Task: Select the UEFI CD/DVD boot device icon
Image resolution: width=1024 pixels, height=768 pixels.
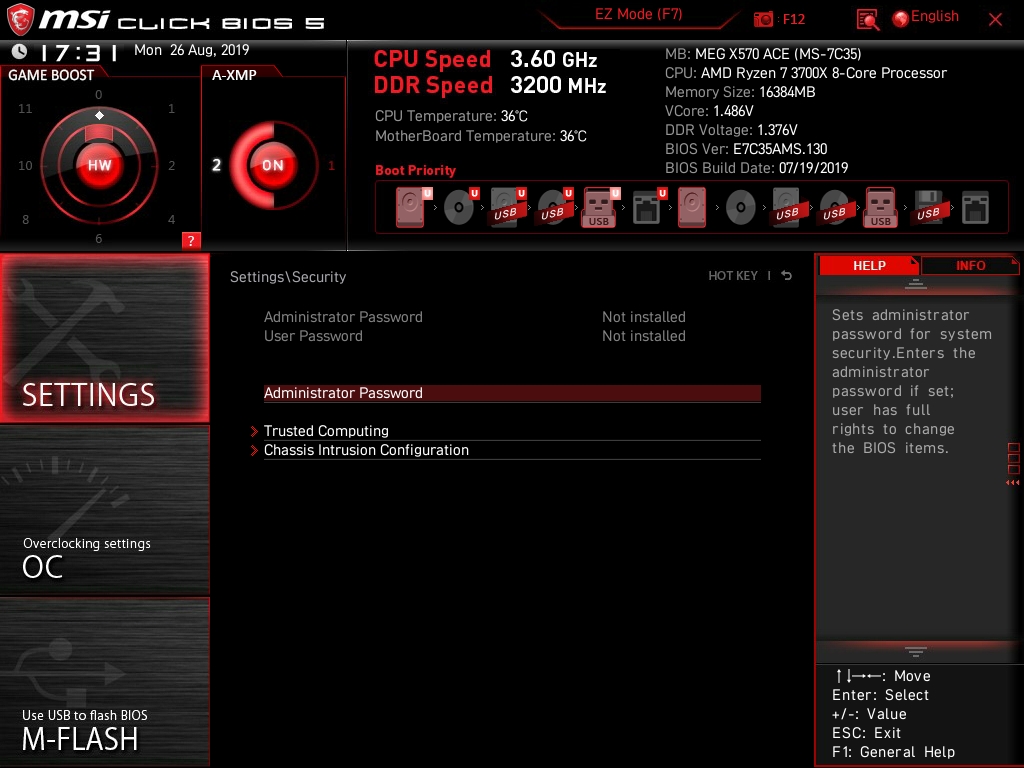Action: pyautogui.click(x=460, y=207)
